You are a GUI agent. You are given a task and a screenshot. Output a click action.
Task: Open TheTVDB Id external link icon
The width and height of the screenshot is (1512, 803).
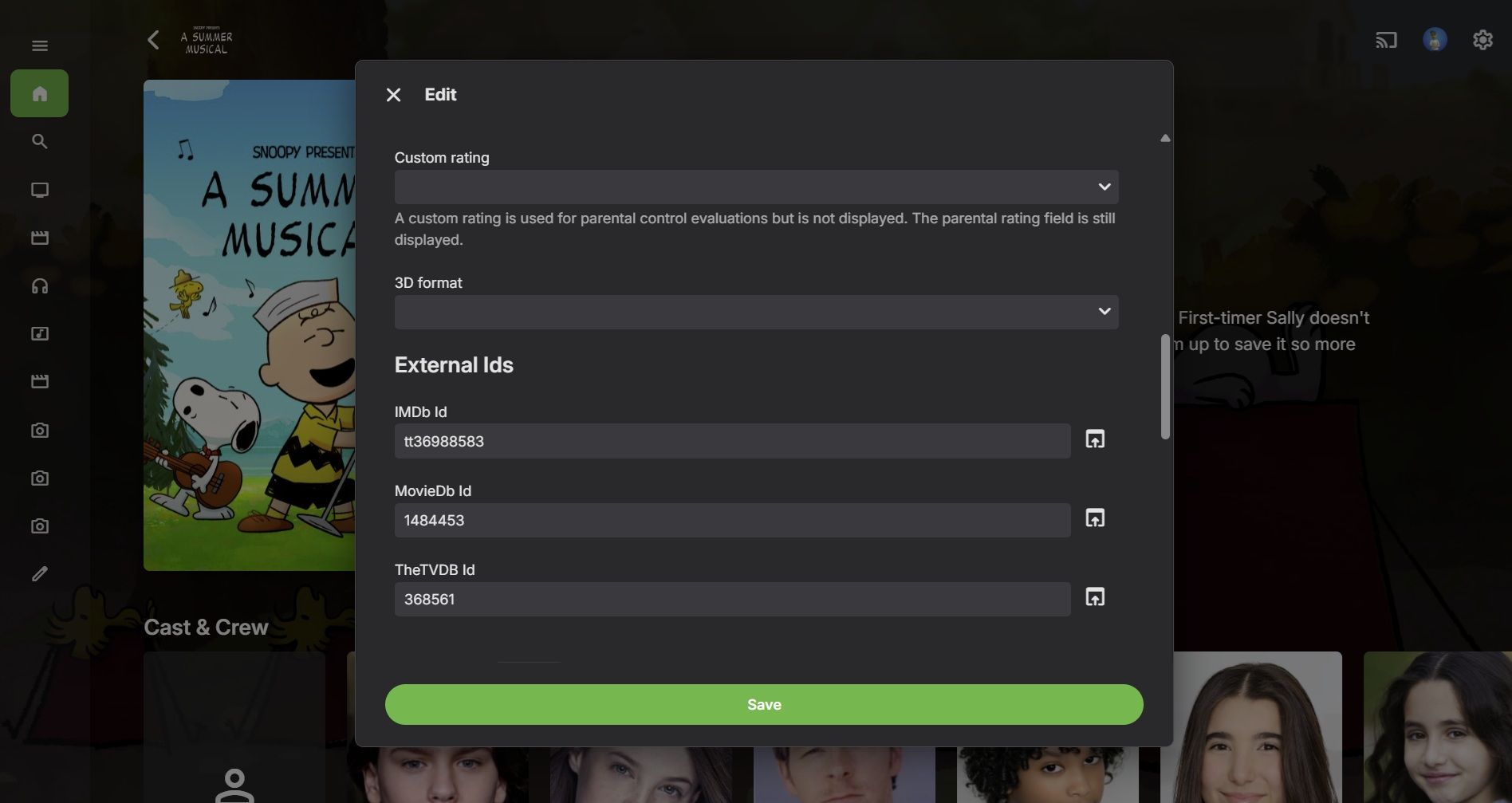point(1095,597)
